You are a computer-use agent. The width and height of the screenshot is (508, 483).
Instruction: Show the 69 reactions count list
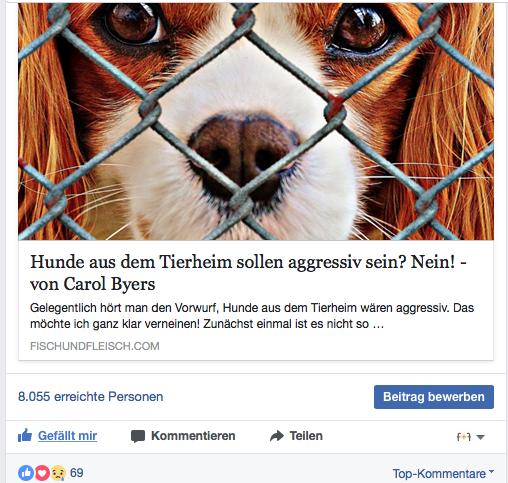click(77, 473)
